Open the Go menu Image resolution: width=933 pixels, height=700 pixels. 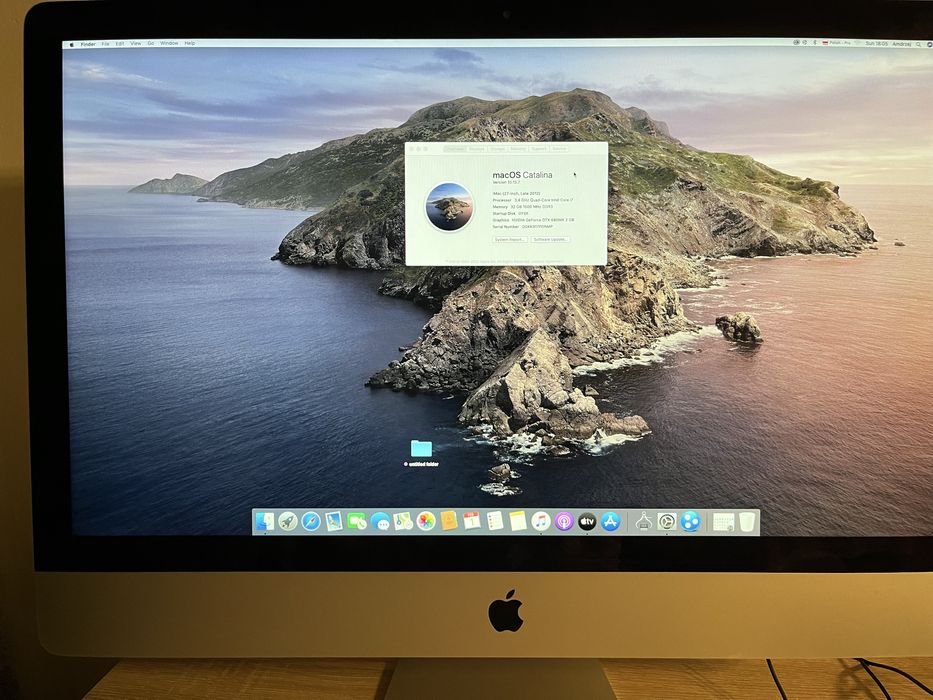click(151, 44)
